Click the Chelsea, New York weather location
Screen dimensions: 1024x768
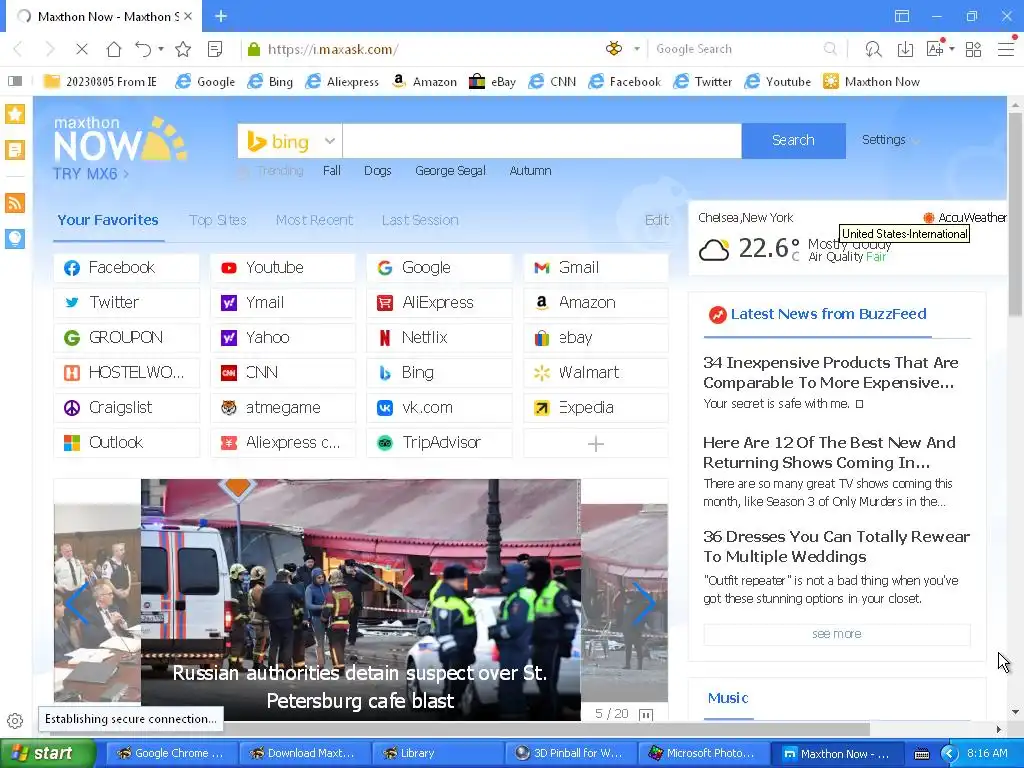coord(745,217)
